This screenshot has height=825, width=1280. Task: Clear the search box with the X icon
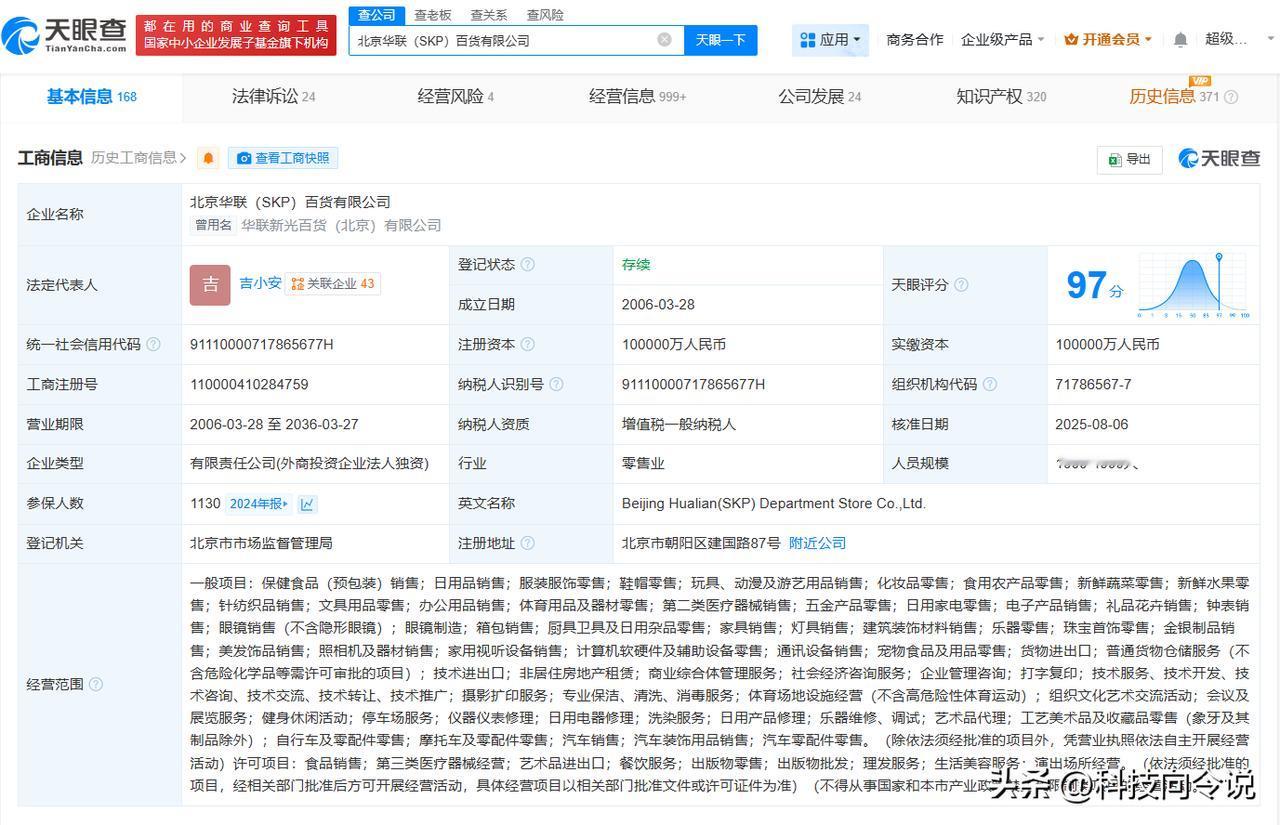[x=664, y=40]
